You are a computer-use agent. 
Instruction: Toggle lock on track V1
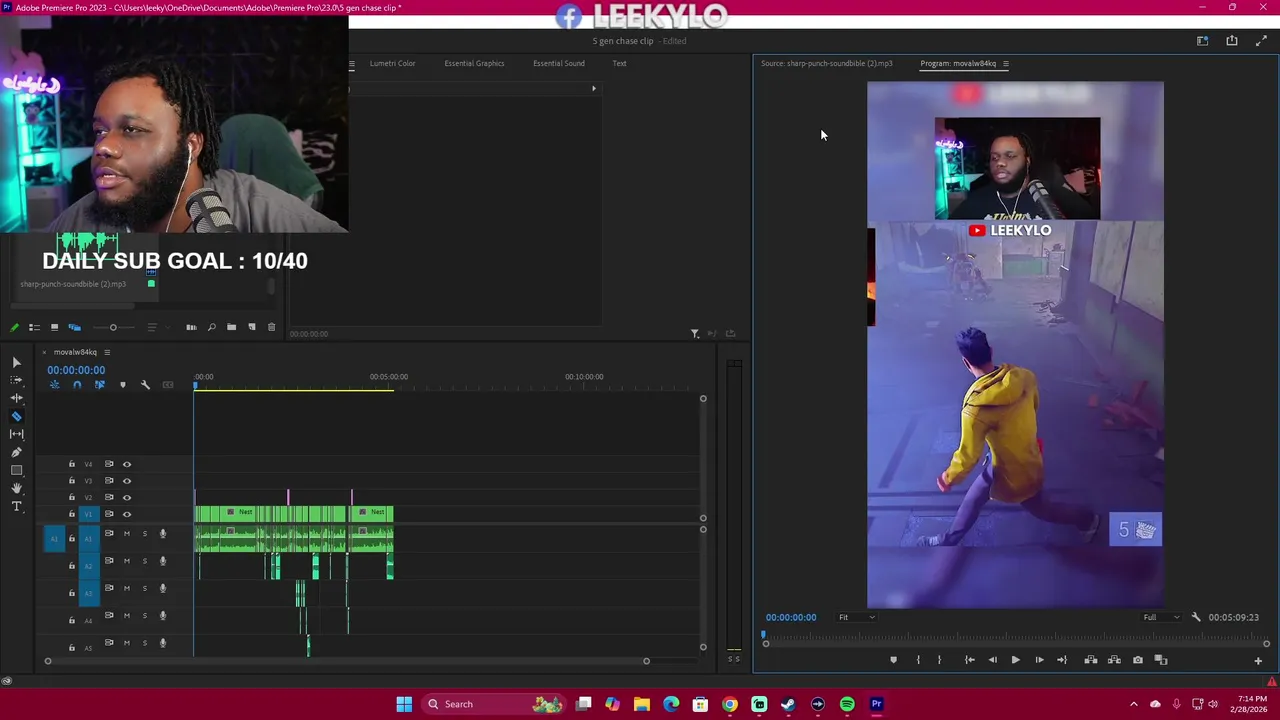(x=71, y=514)
